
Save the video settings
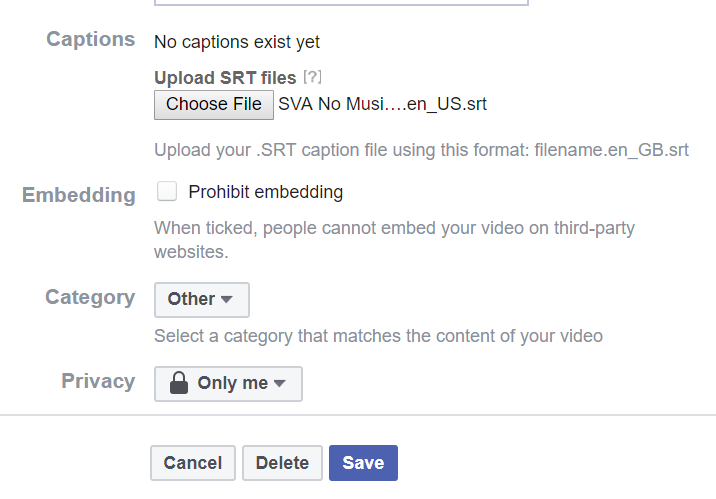(x=363, y=463)
